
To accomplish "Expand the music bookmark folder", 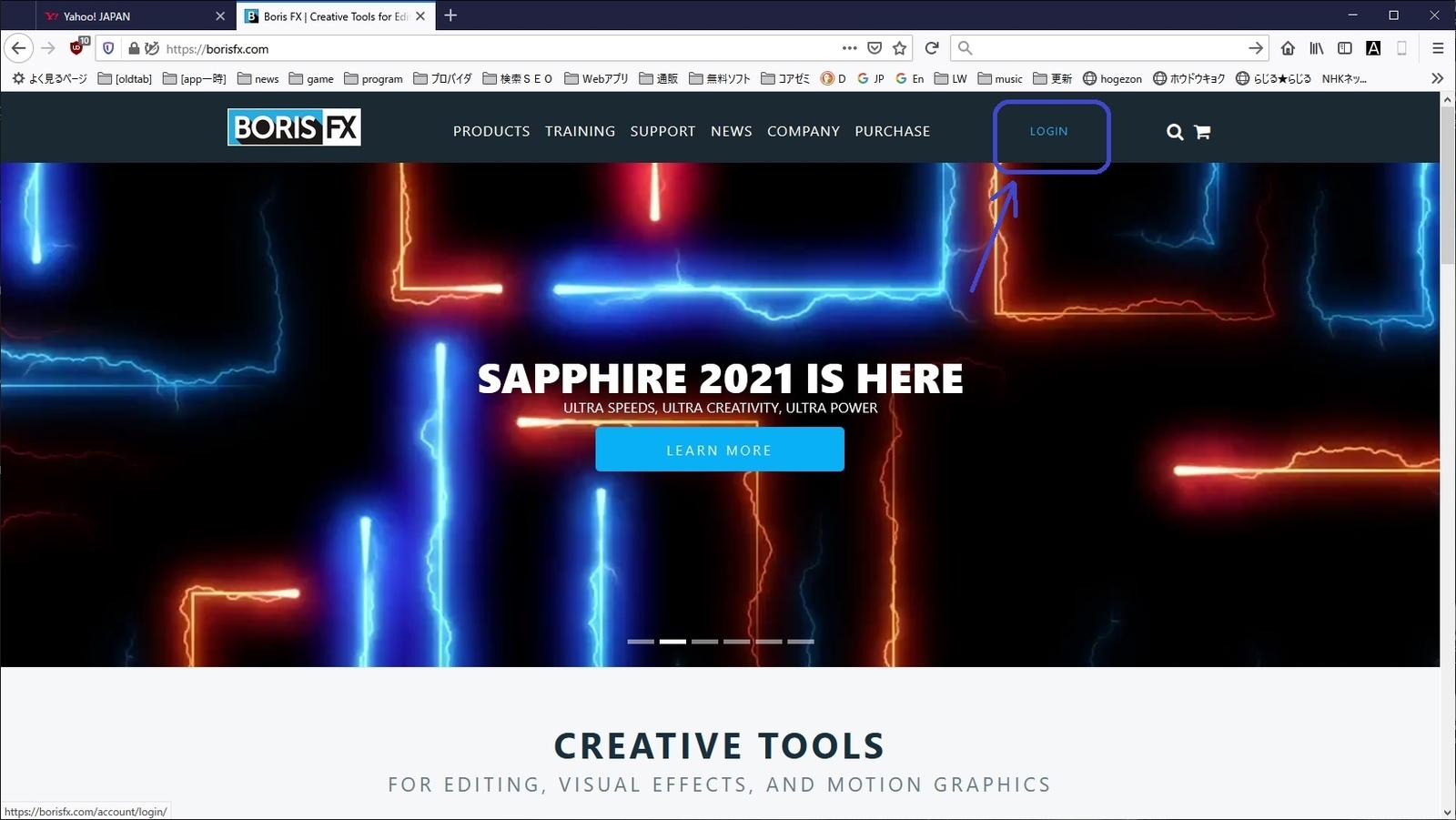I will click(1000, 79).
